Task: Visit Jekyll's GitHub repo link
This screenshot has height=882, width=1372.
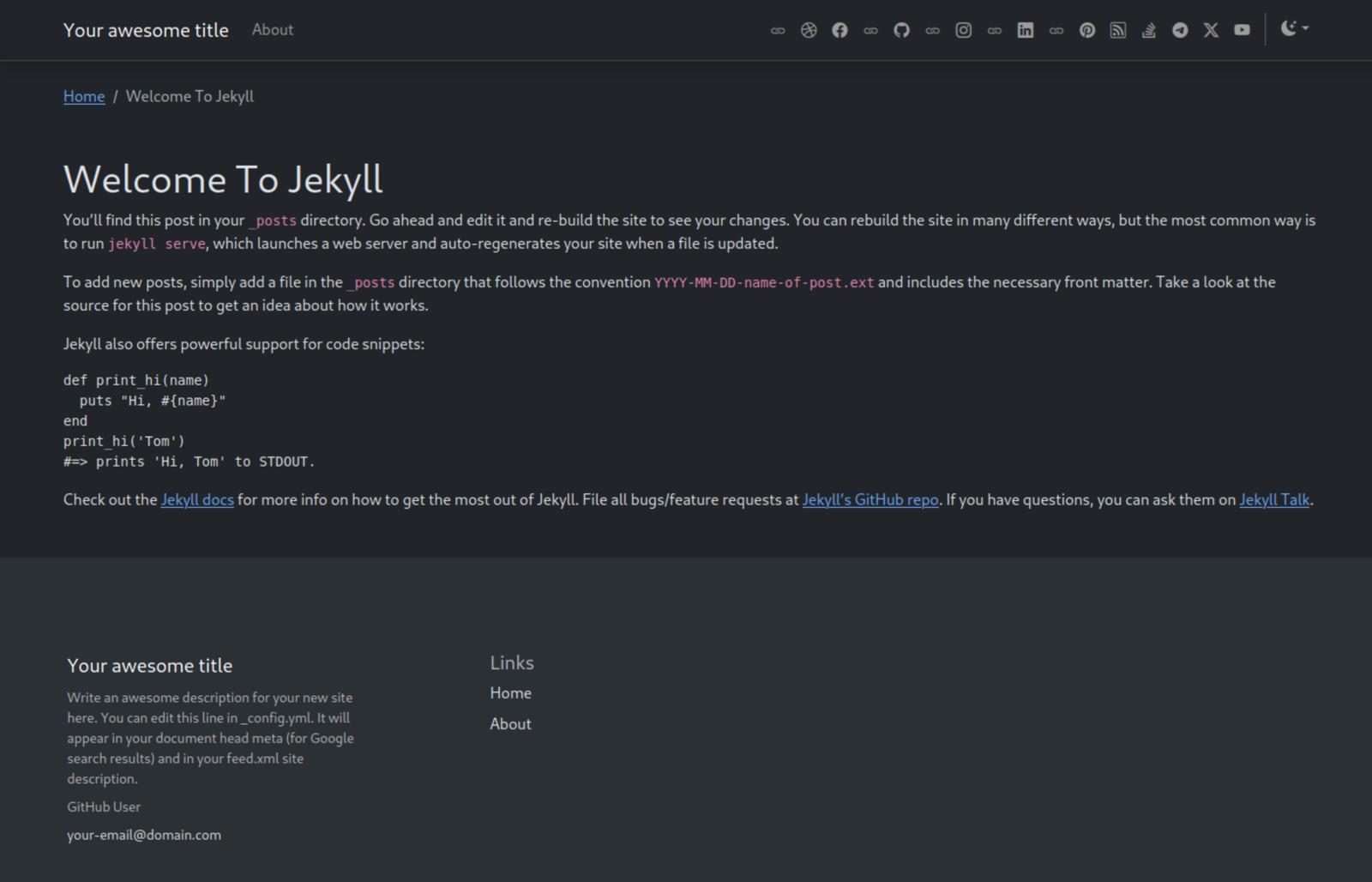Action: point(870,499)
